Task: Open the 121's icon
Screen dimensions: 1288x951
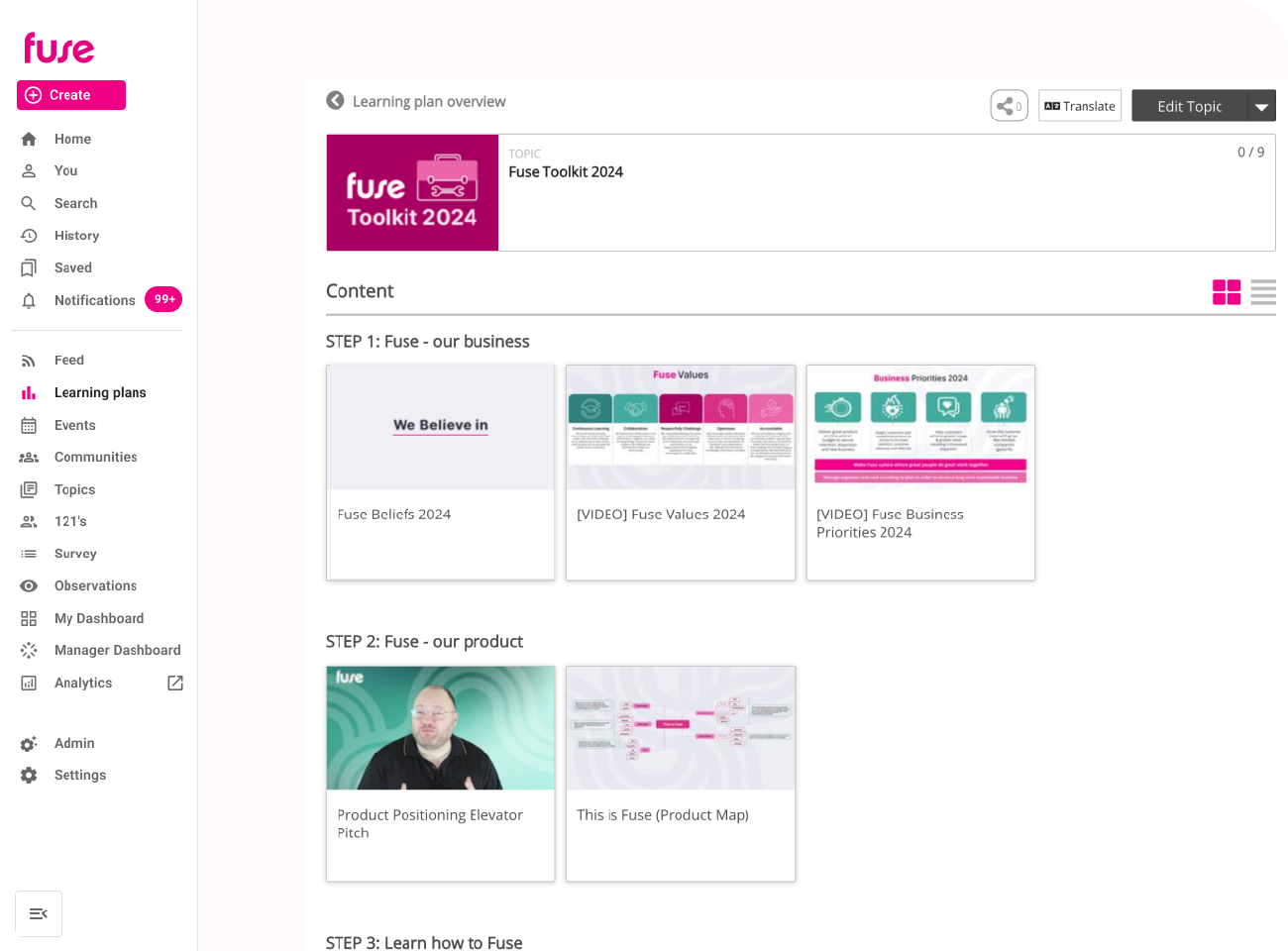Action: coord(29,522)
